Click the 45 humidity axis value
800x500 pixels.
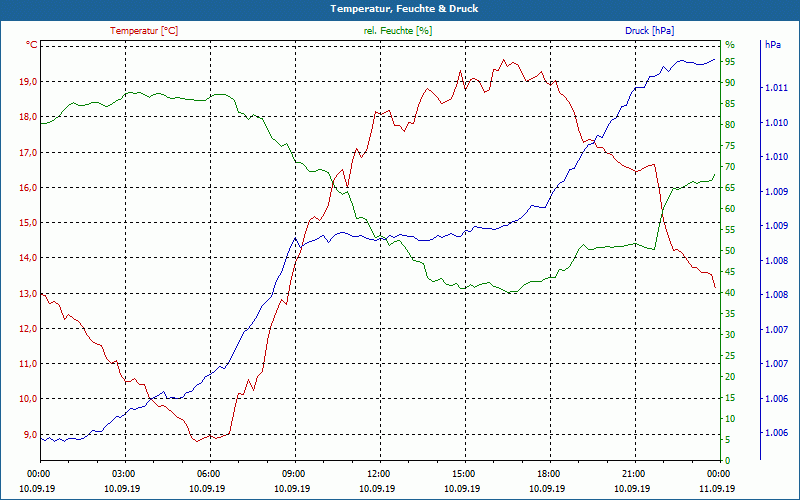tap(730, 272)
